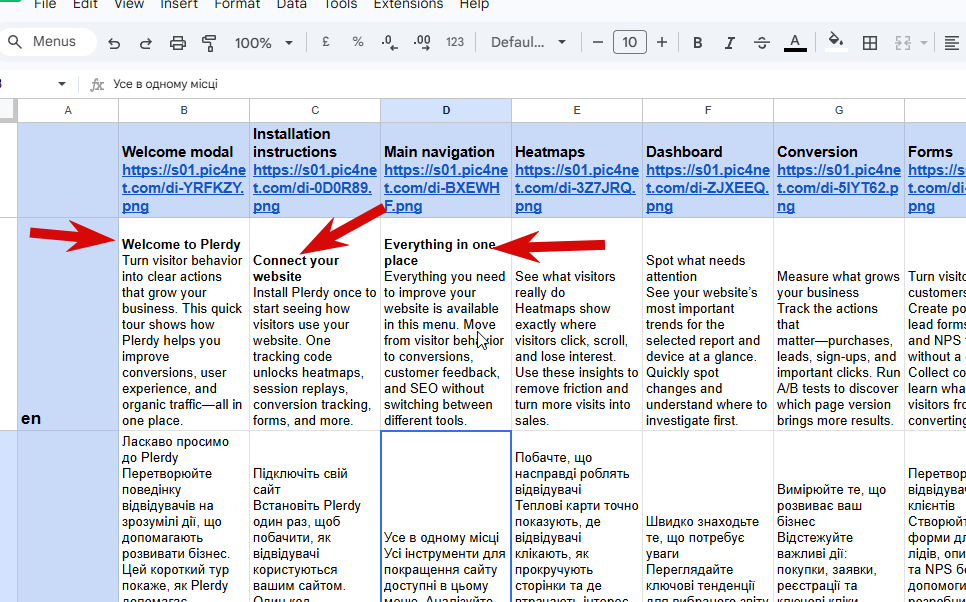
Task: Open the 123 number format menu
Action: pos(455,42)
